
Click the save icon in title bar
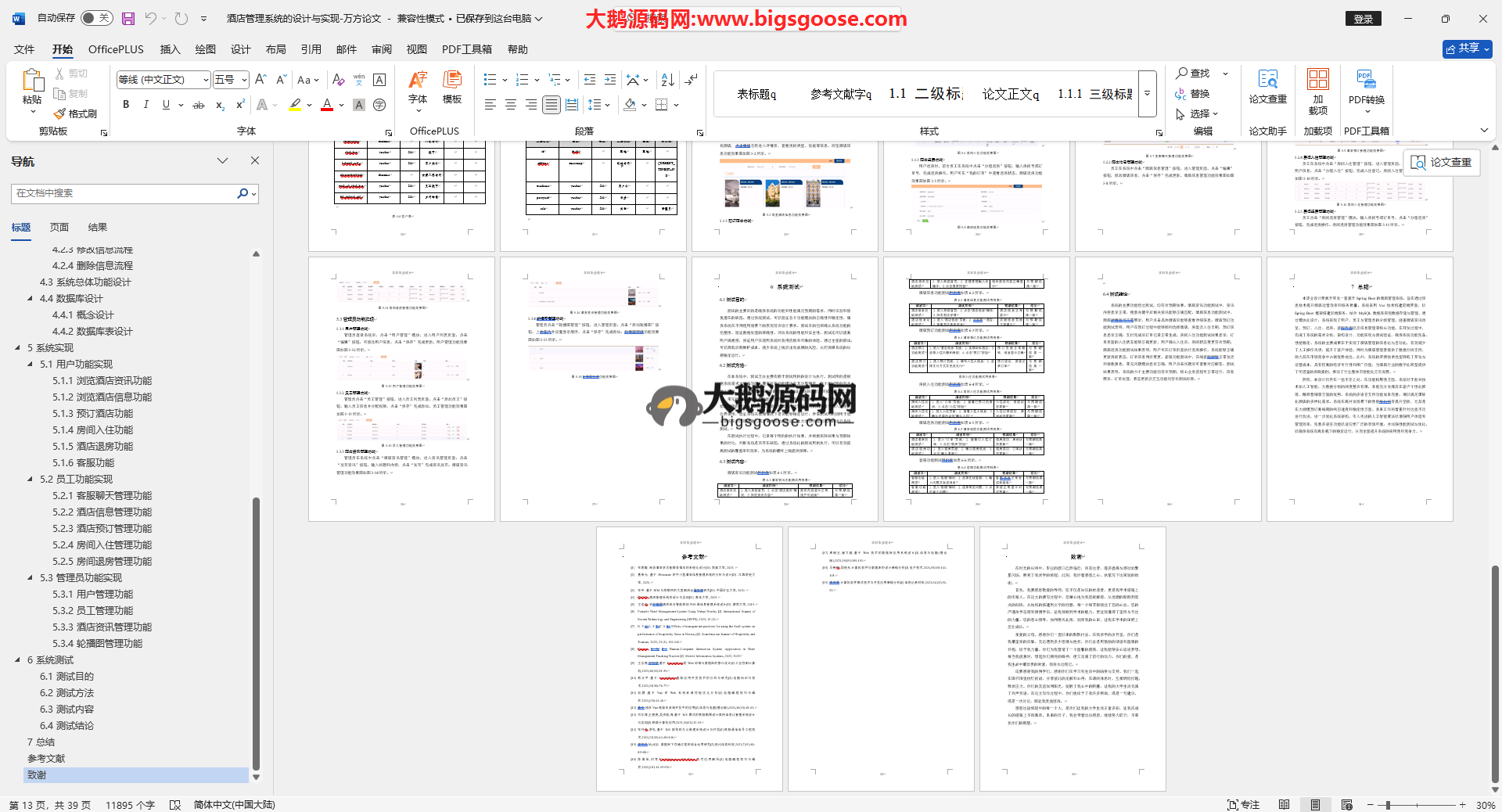[128, 18]
